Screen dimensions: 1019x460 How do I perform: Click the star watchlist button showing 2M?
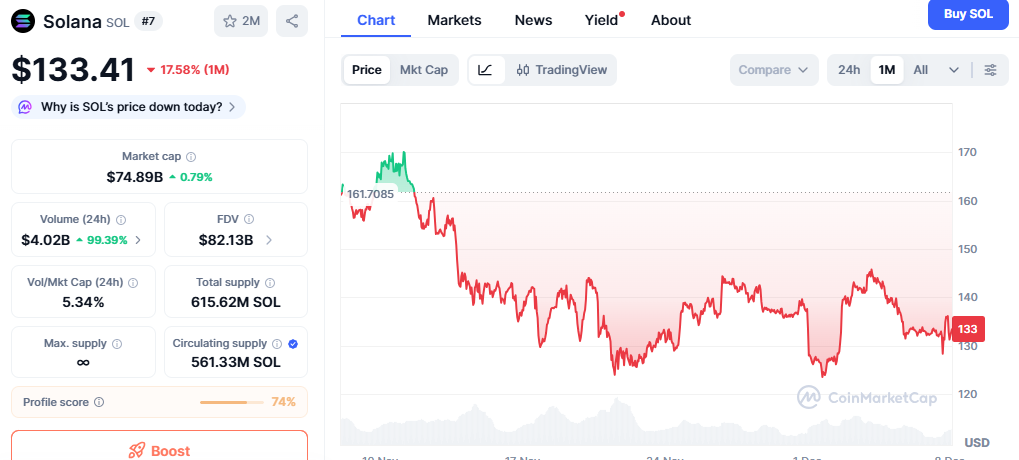[x=241, y=21]
